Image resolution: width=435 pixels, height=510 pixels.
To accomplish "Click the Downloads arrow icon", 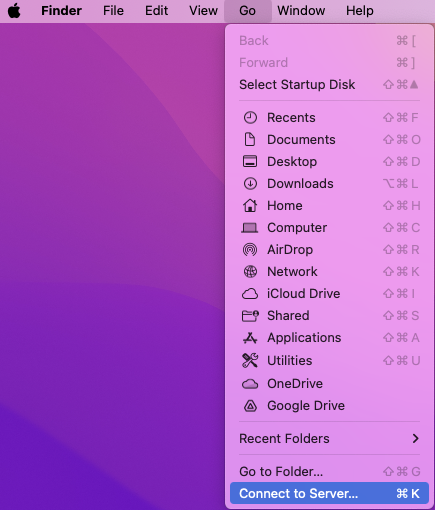I will point(250,184).
